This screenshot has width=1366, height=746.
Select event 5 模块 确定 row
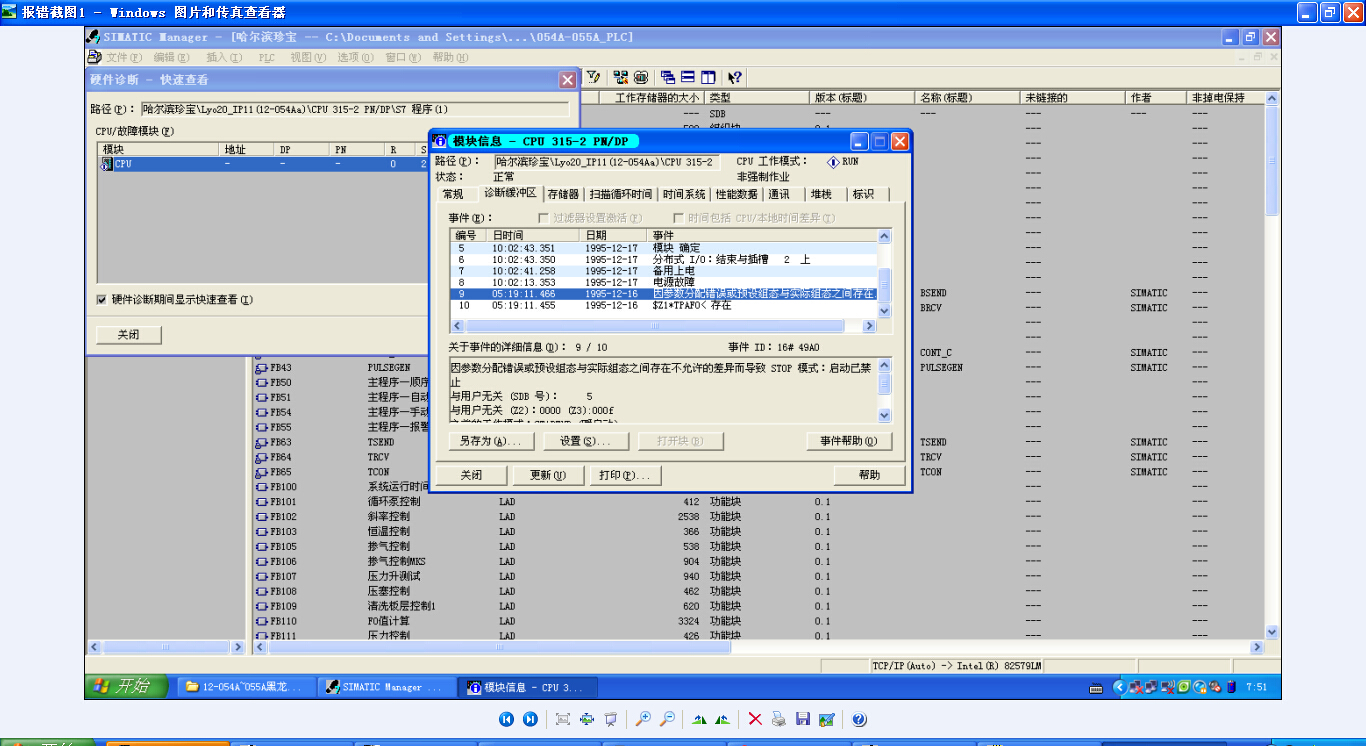(x=663, y=248)
